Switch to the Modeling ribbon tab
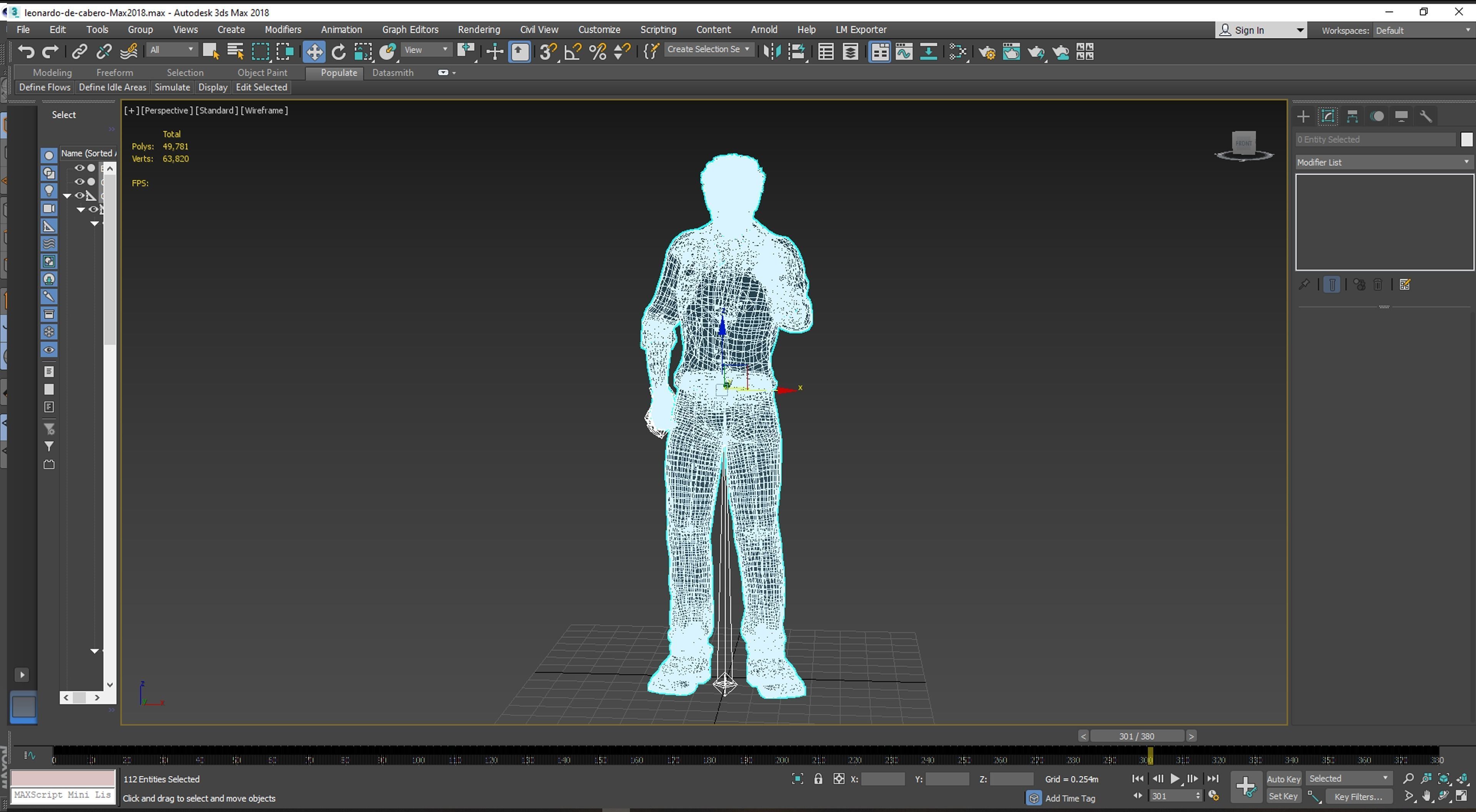This screenshot has width=1476, height=812. click(52, 73)
